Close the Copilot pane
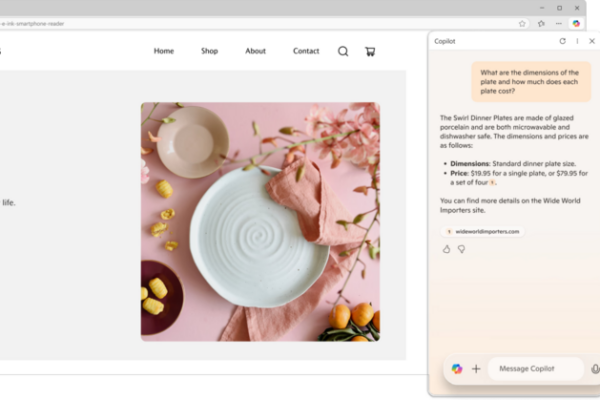Image resolution: width=600 pixels, height=400 pixels. [592, 41]
